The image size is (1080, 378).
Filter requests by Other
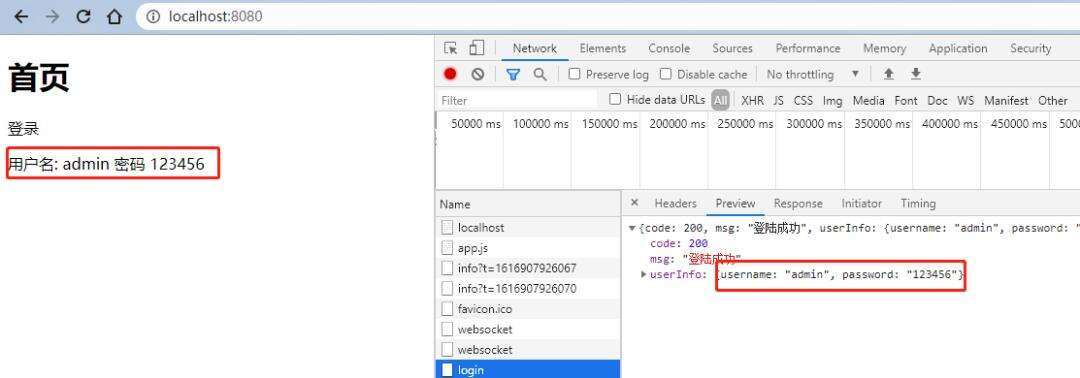[x=1052, y=101]
